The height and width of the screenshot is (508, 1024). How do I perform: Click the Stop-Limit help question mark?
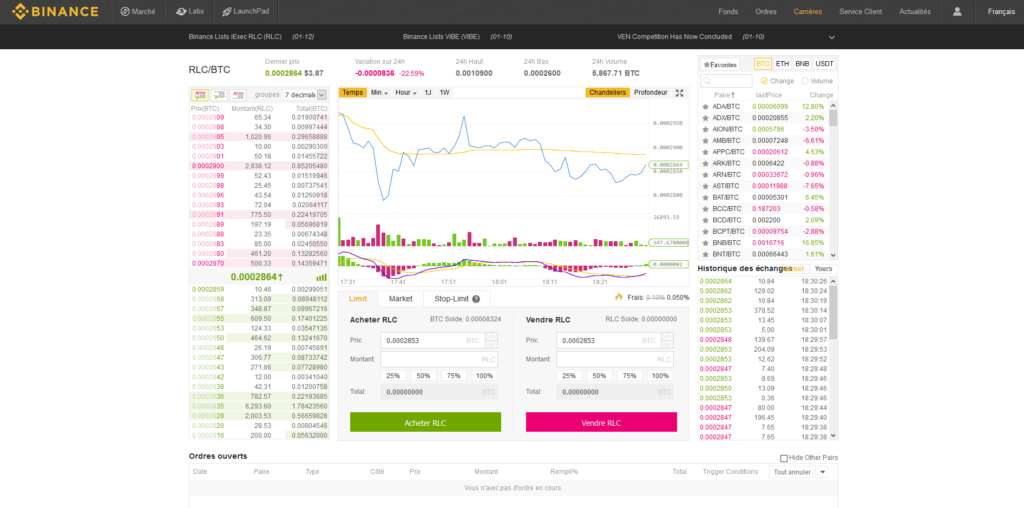476,299
